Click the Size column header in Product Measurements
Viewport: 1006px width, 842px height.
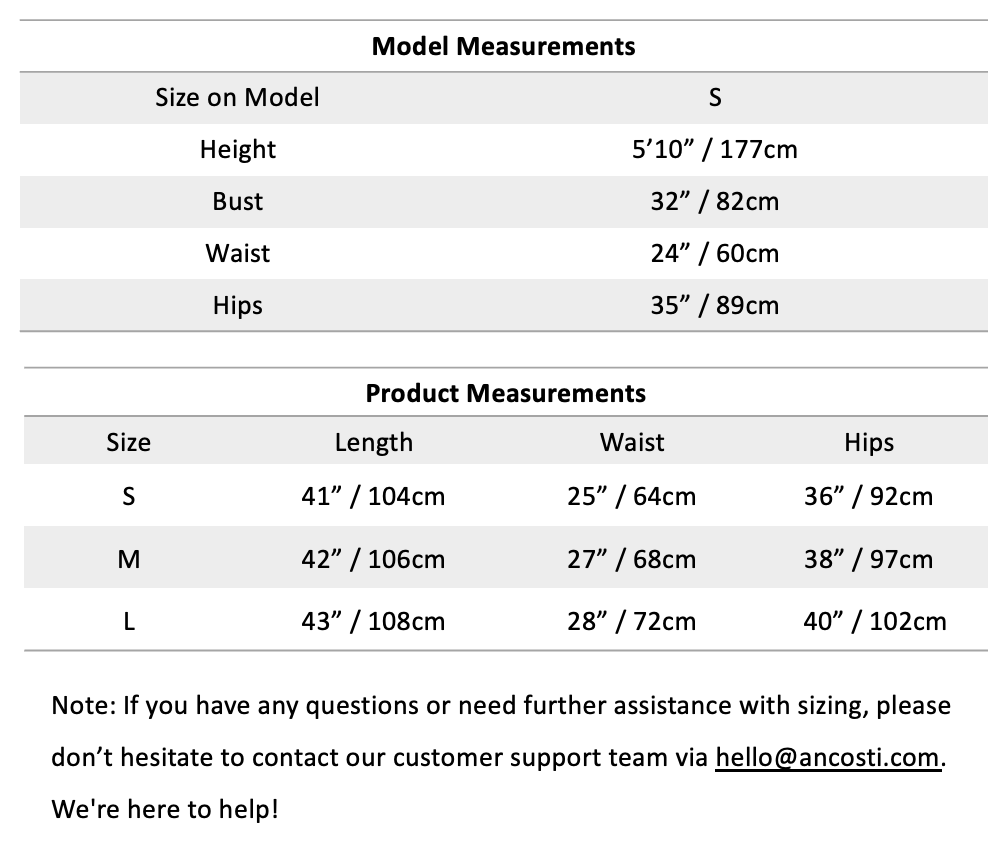pyautogui.click(x=128, y=442)
